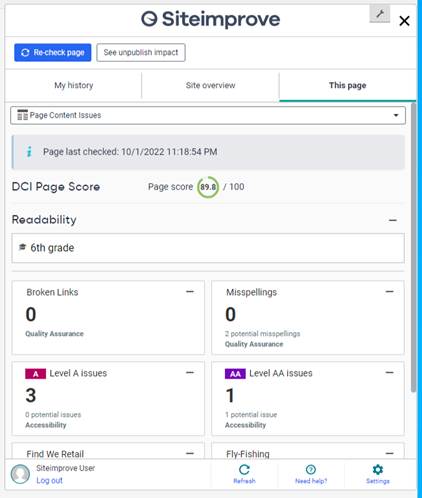Click the Level AA issues count 1
Screen dimensions: 422x498
(x=230, y=395)
